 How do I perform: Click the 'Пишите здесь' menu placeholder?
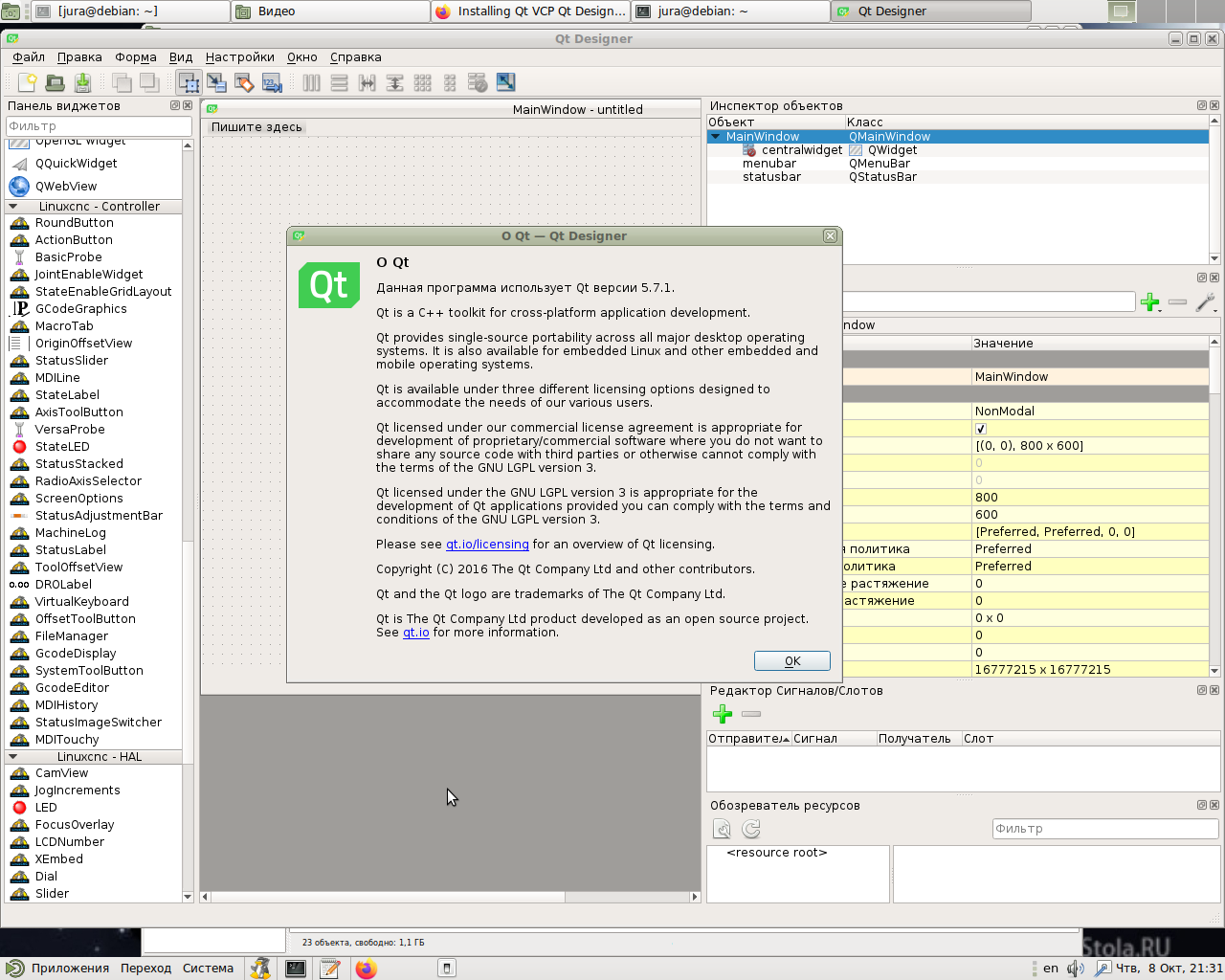[x=256, y=127]
